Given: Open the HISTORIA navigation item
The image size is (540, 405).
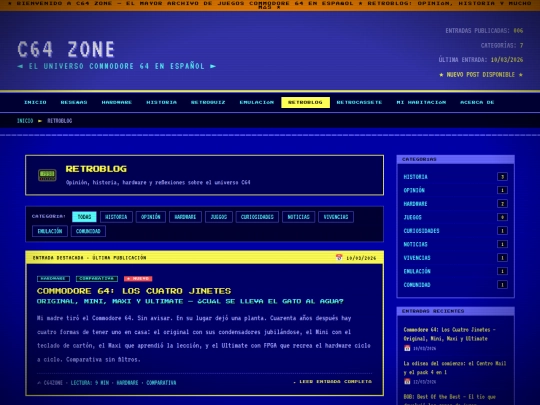Looking at the screenshot, I should (161, 102).
